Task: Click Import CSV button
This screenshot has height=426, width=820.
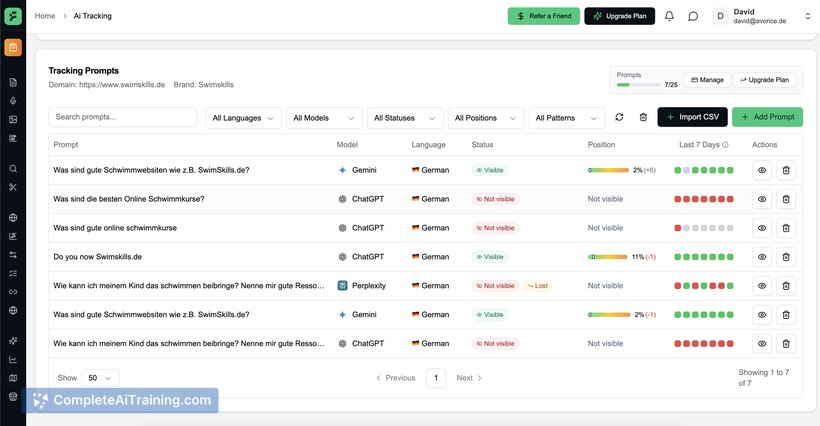Action: pyautogui.click(x=692, y=117)
